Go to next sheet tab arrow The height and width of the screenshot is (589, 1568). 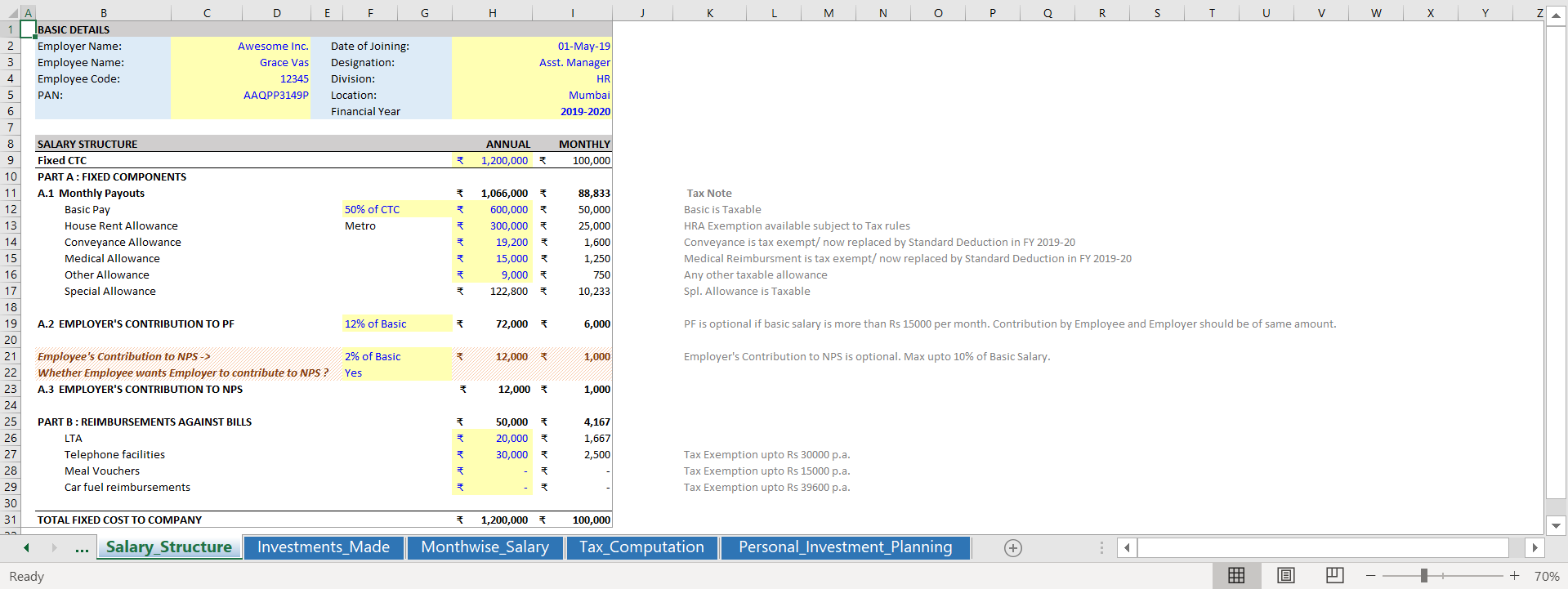click(54, 547)
